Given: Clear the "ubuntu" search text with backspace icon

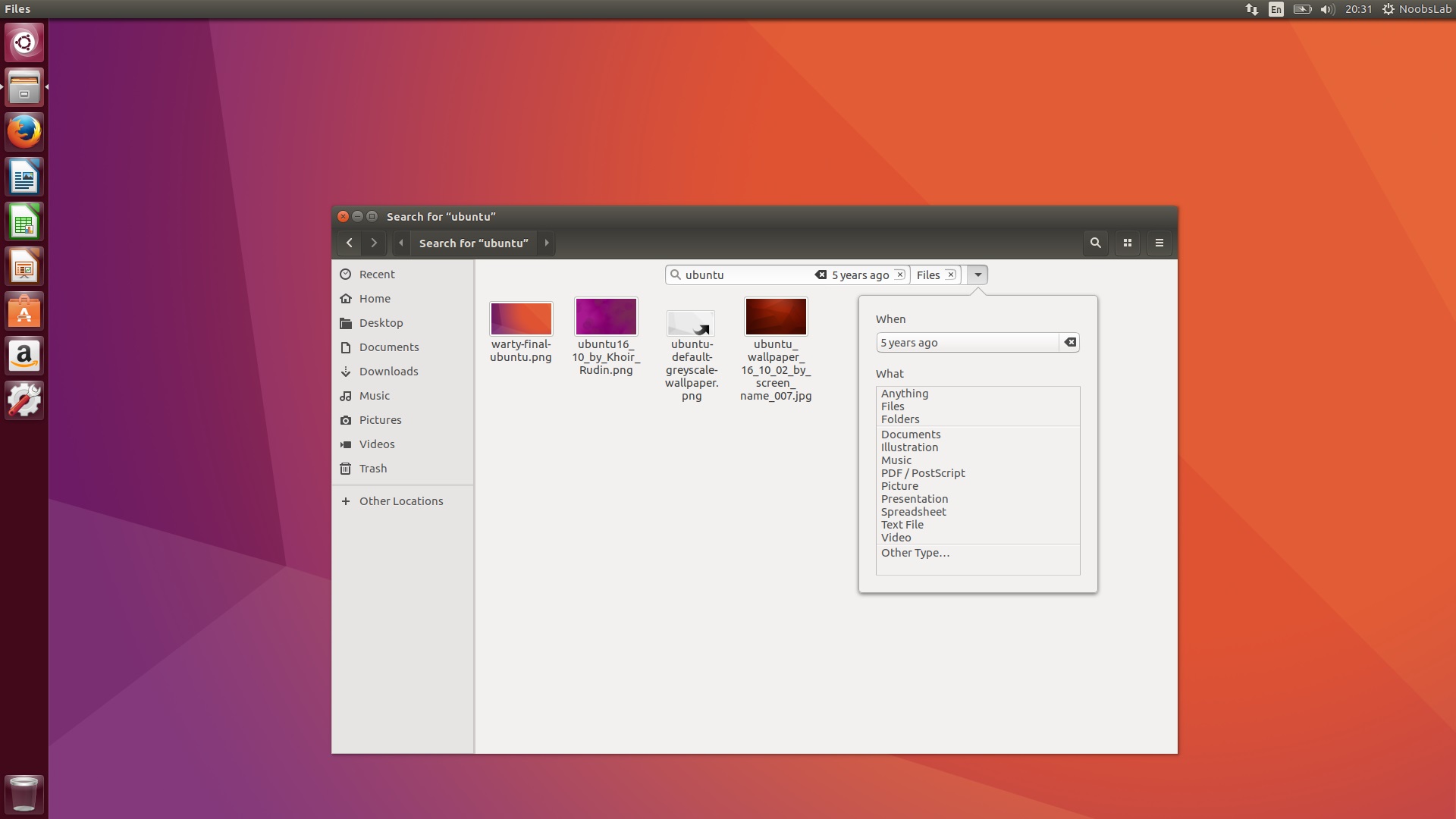Looking at the screenshot, I should [x=820, y=275].
